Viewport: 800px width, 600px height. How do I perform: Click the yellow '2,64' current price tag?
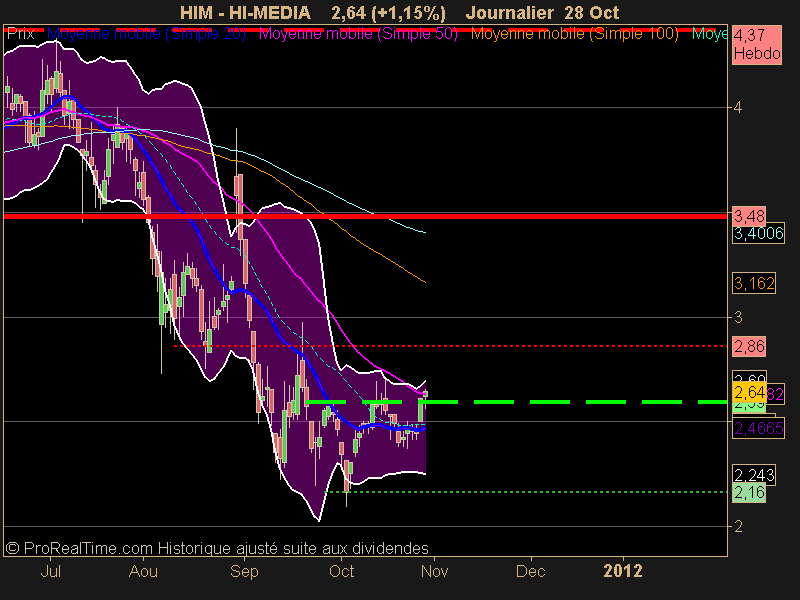(x=749, y=392)
